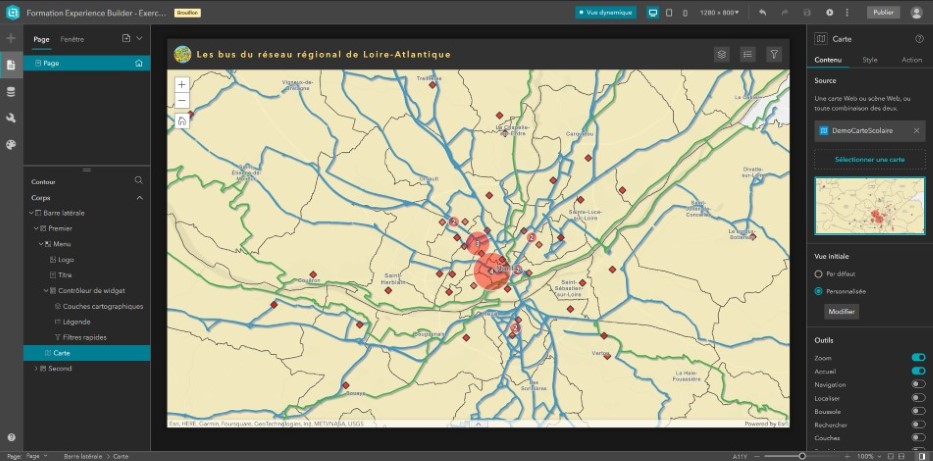Collapse the Premier tree node
The image size is (933, 461).
coord(36,228)
